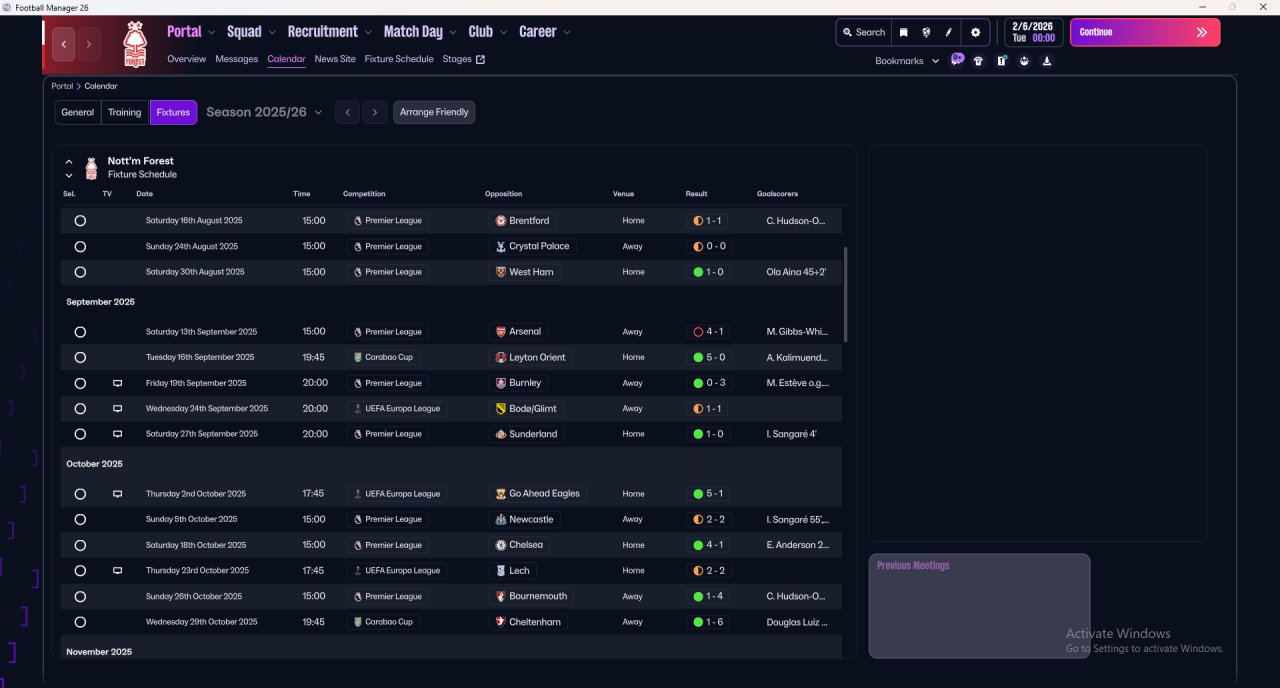Click the Nottingham Forest club badge in header
Screen dimensions: 1280x688
click(134, 45)
